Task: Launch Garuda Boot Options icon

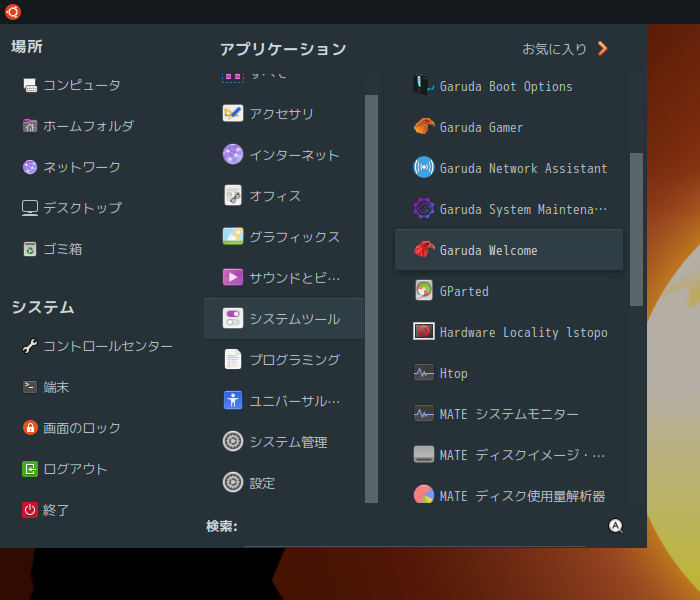Action: [x=424, y=85]
